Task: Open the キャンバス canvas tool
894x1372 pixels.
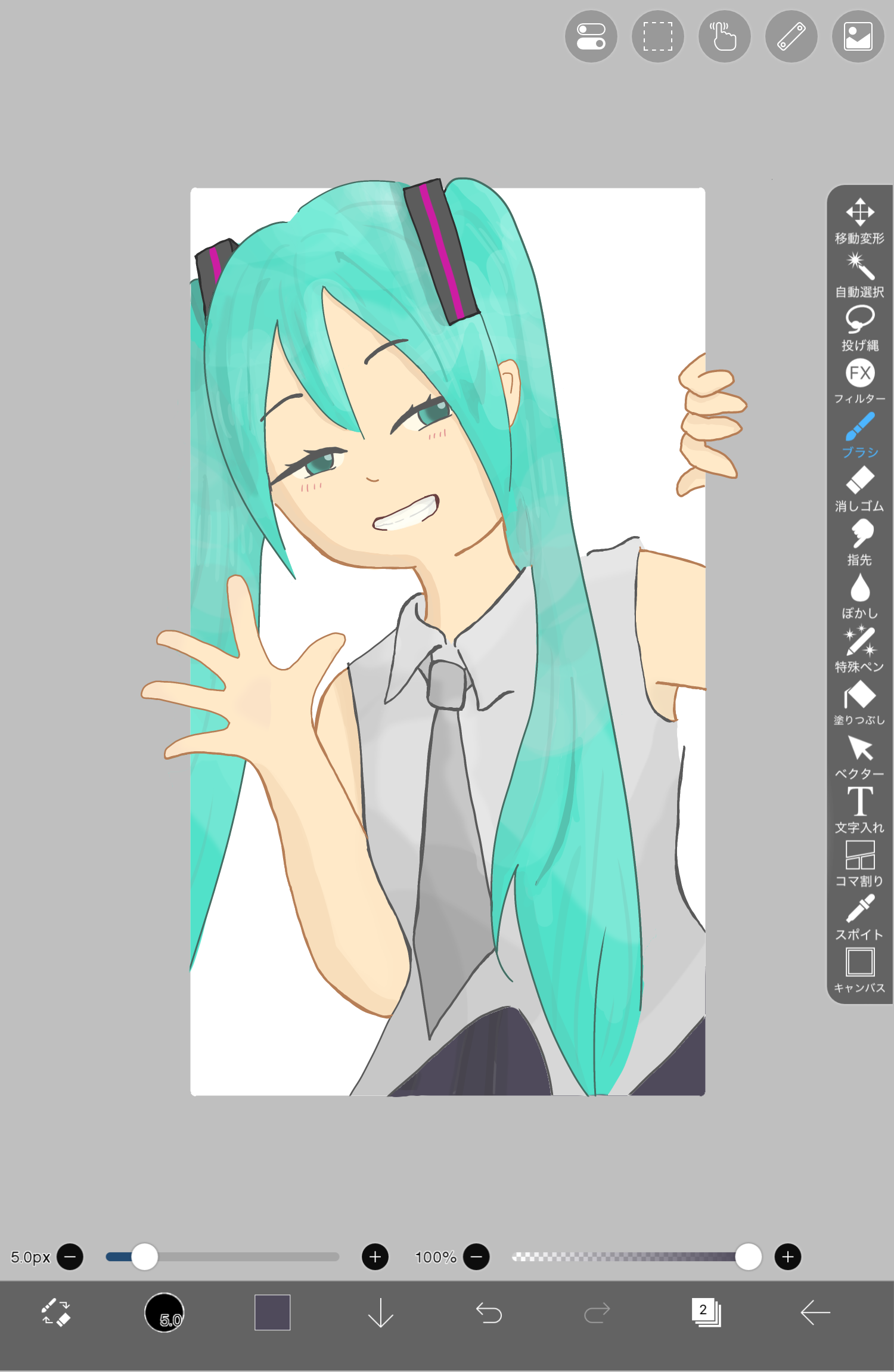Action: pos(859,971)
